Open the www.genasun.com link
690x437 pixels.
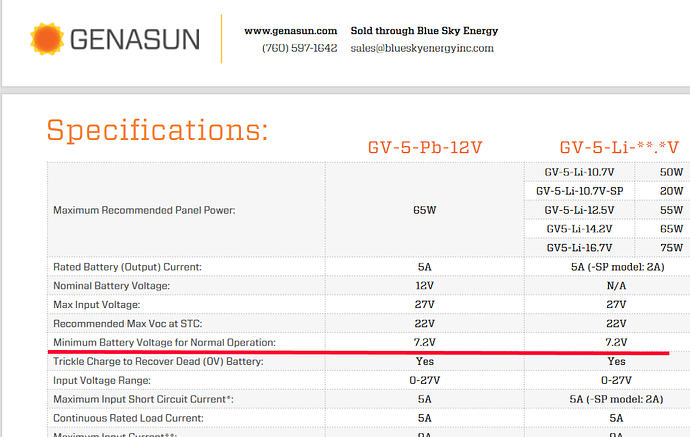pos(290,31)
